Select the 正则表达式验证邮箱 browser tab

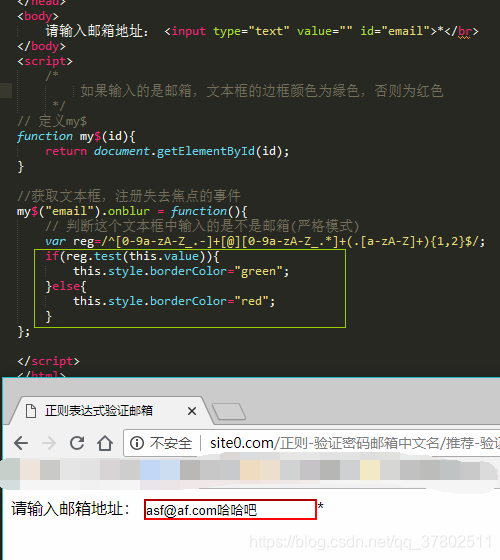[x=111, y=411]
